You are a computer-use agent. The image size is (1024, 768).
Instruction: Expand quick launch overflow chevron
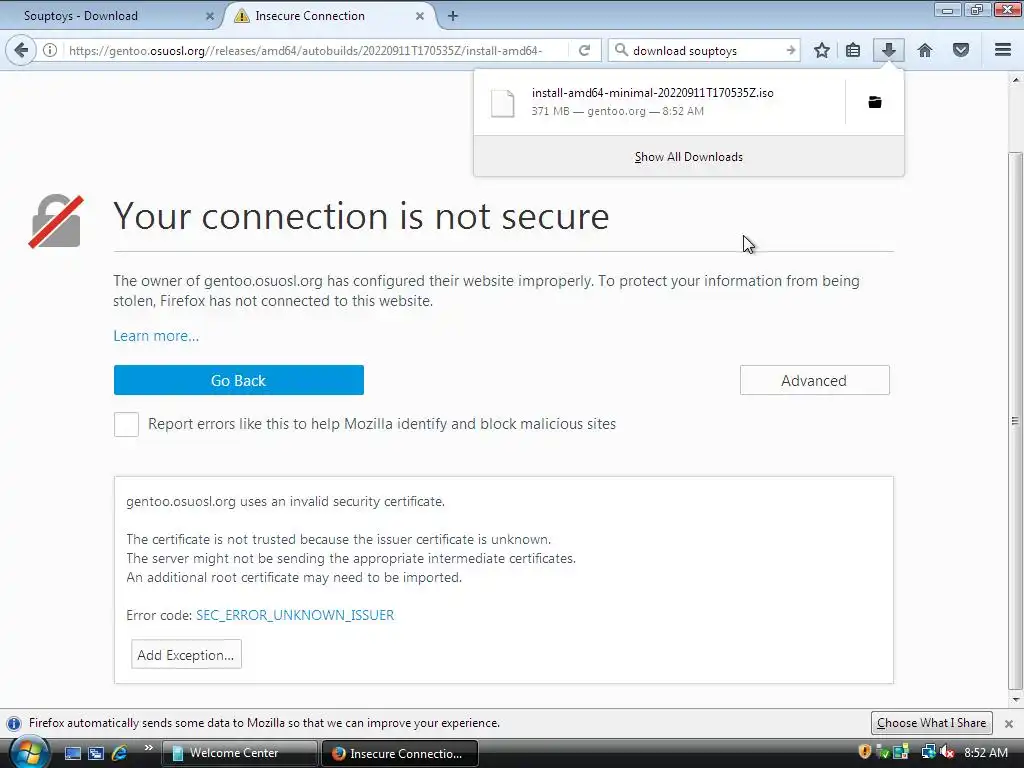point(148,748)
